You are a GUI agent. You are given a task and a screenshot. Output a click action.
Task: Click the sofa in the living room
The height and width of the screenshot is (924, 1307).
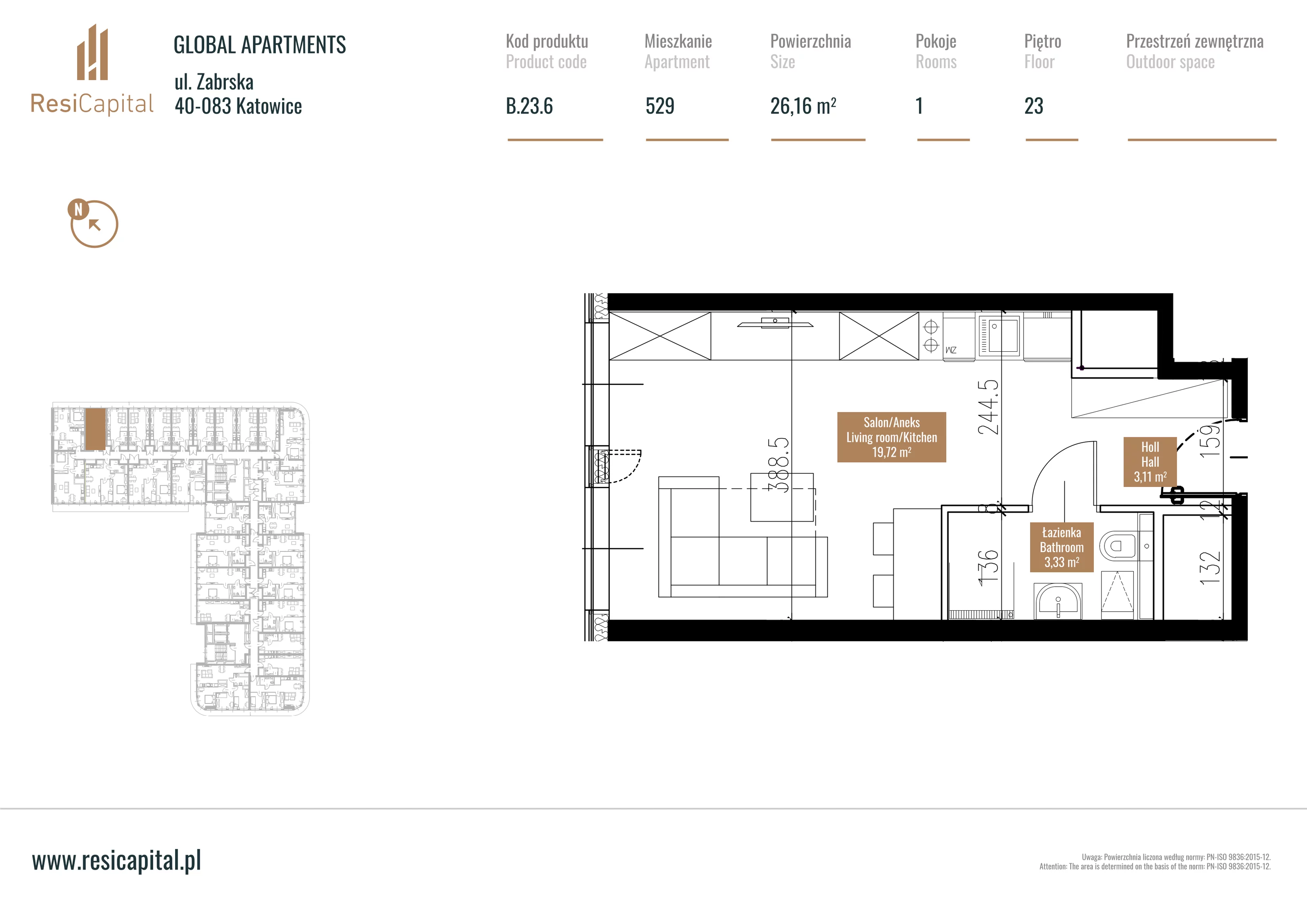click(743, 537)
